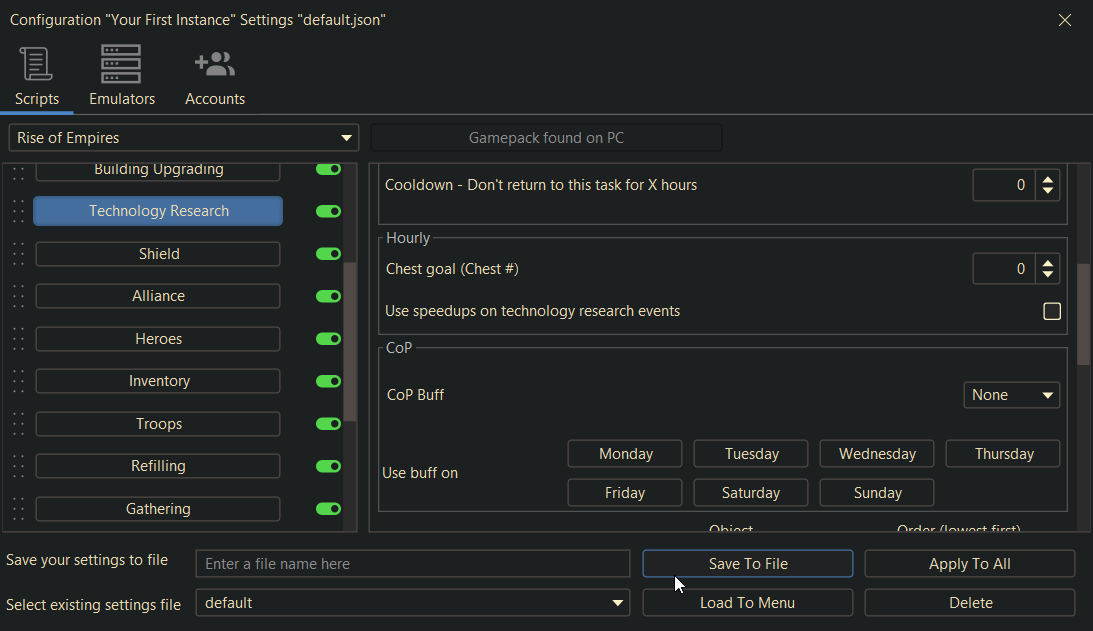This screenshot has height=631, width=1093.
Task: Click the Heroes row drag handle
Action: (19, 339)
